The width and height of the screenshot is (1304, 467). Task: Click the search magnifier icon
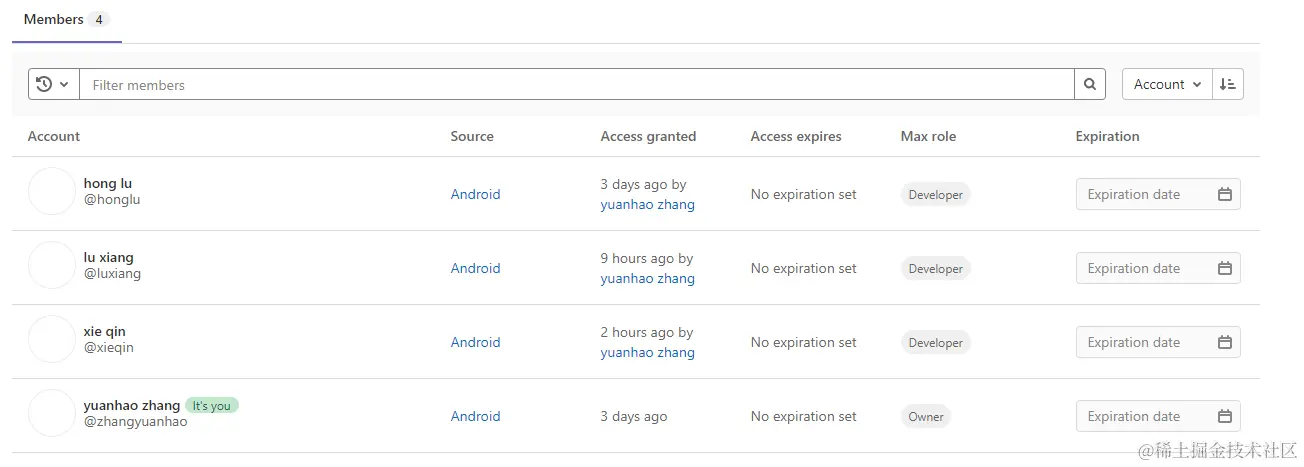[1090, 85]
